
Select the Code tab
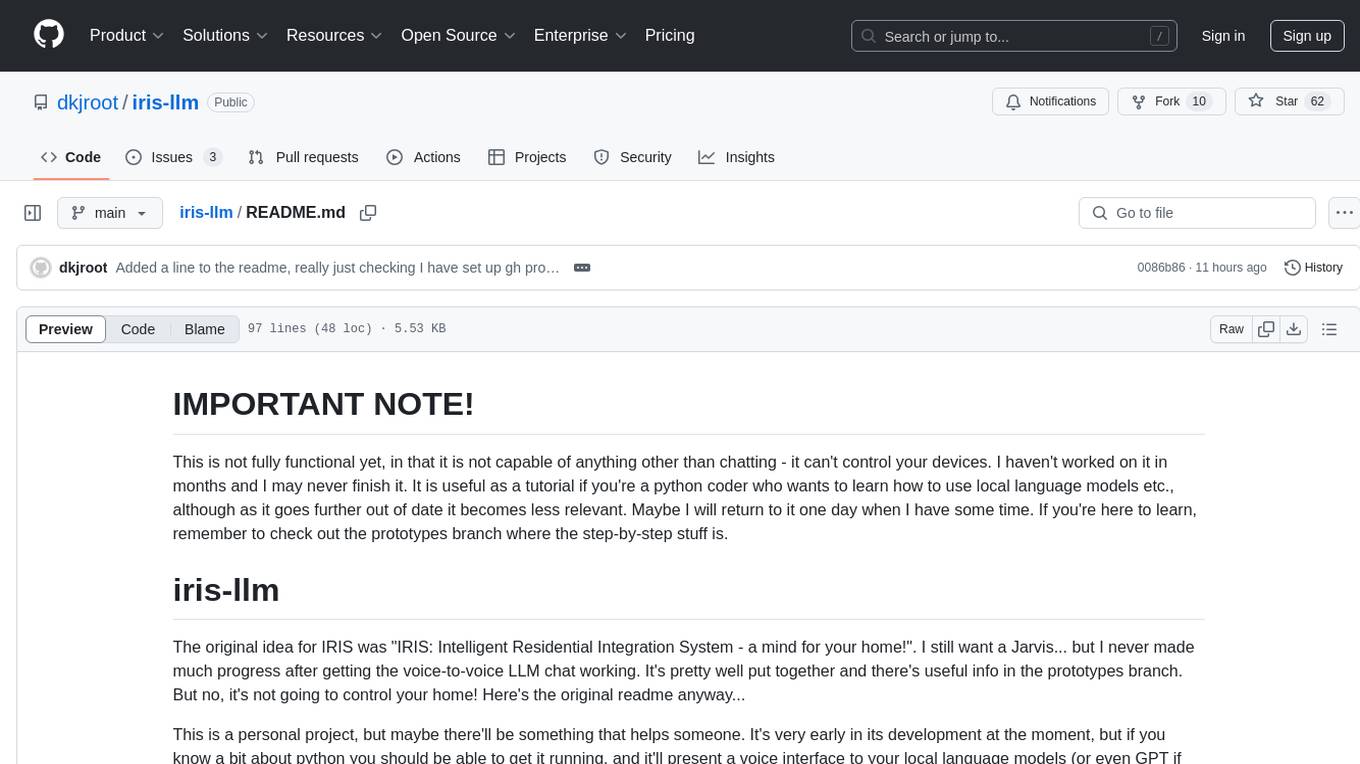(71, 157)
